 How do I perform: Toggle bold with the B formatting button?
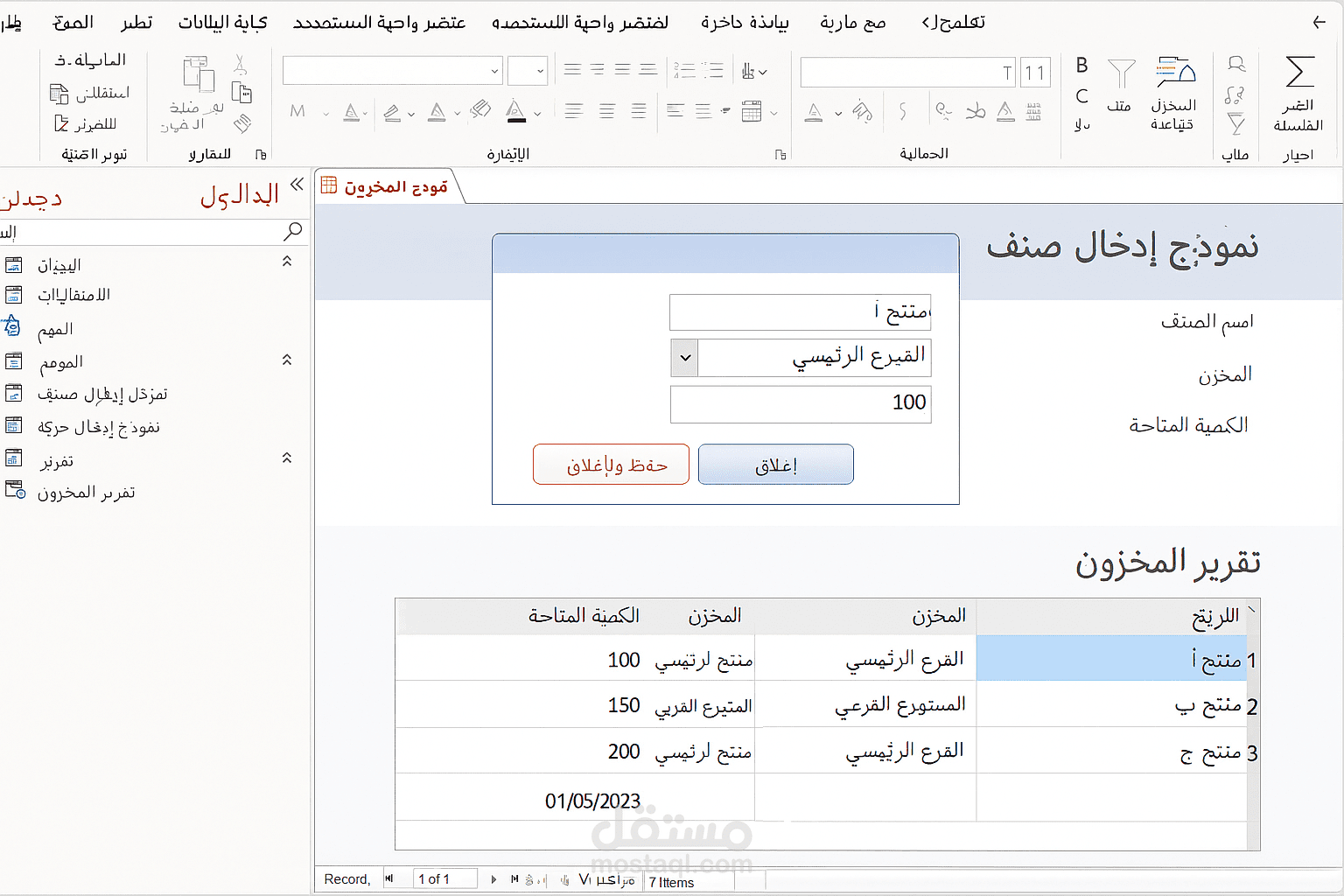[x=1081, y=64]
